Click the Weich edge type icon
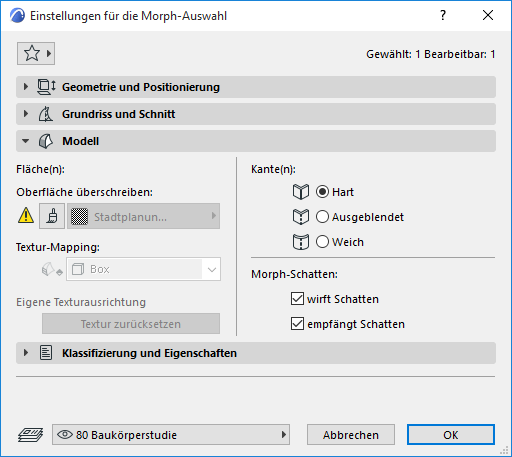 click(301, 242)
